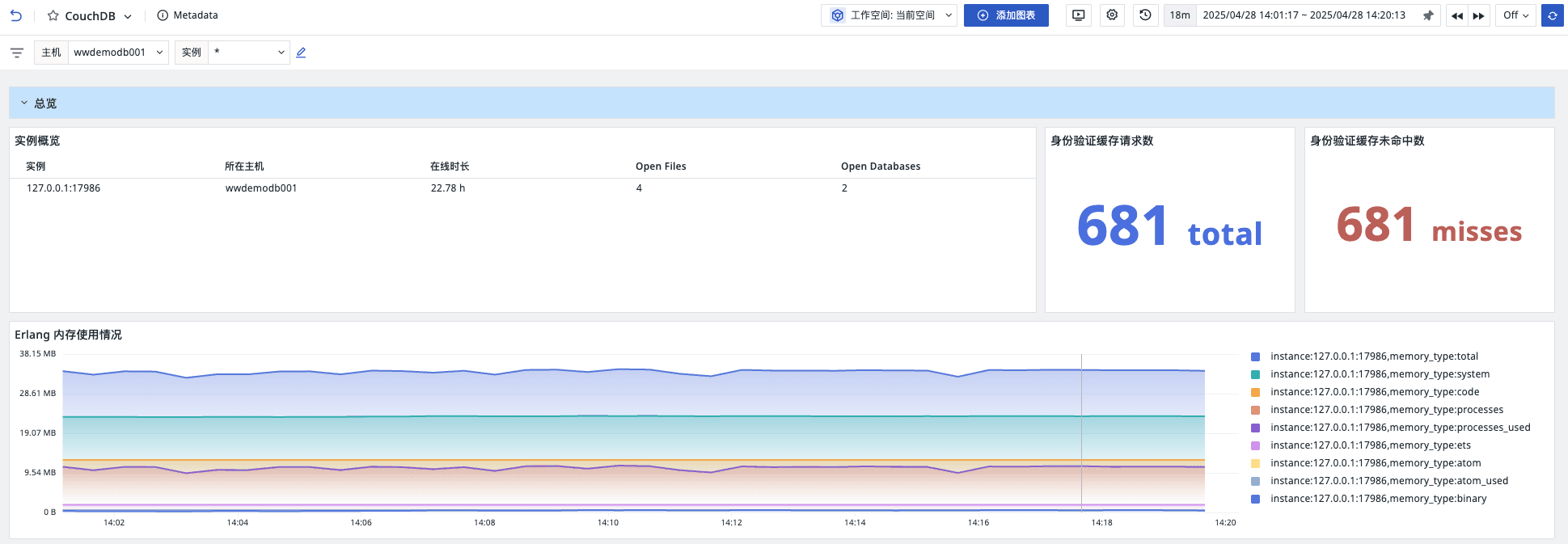
Task: Click the Erlang memory usage panel title
Action: [68, 335]
